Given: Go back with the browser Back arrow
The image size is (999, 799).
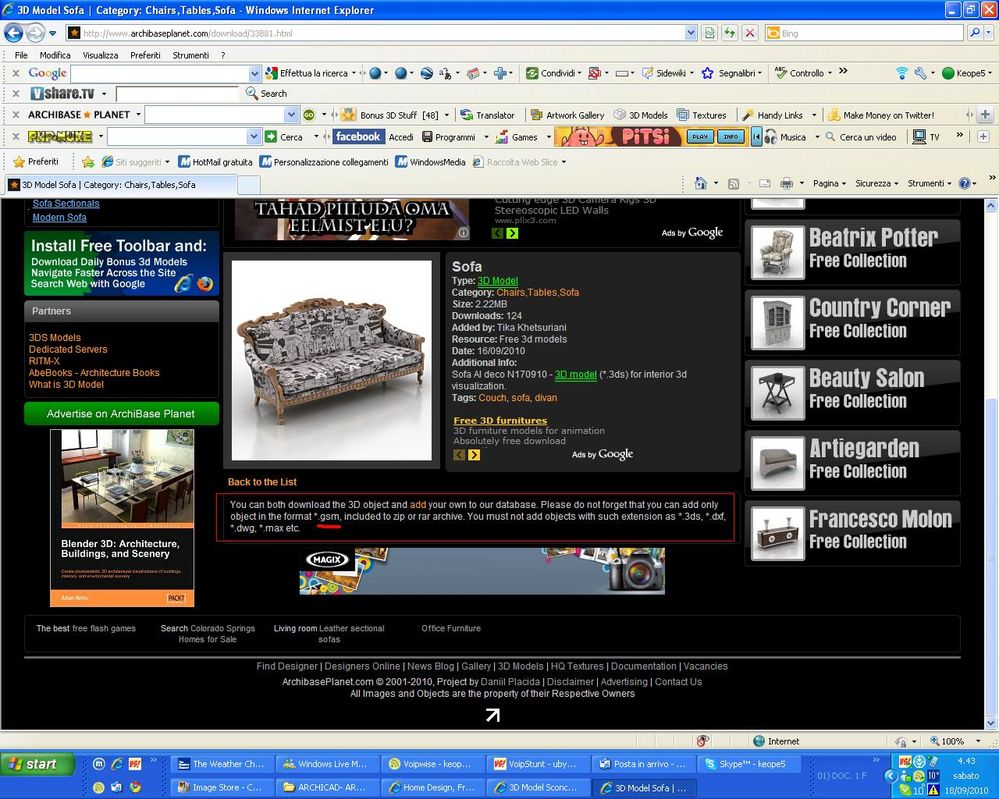Looking at the screenshot, I should coord(13,32).
